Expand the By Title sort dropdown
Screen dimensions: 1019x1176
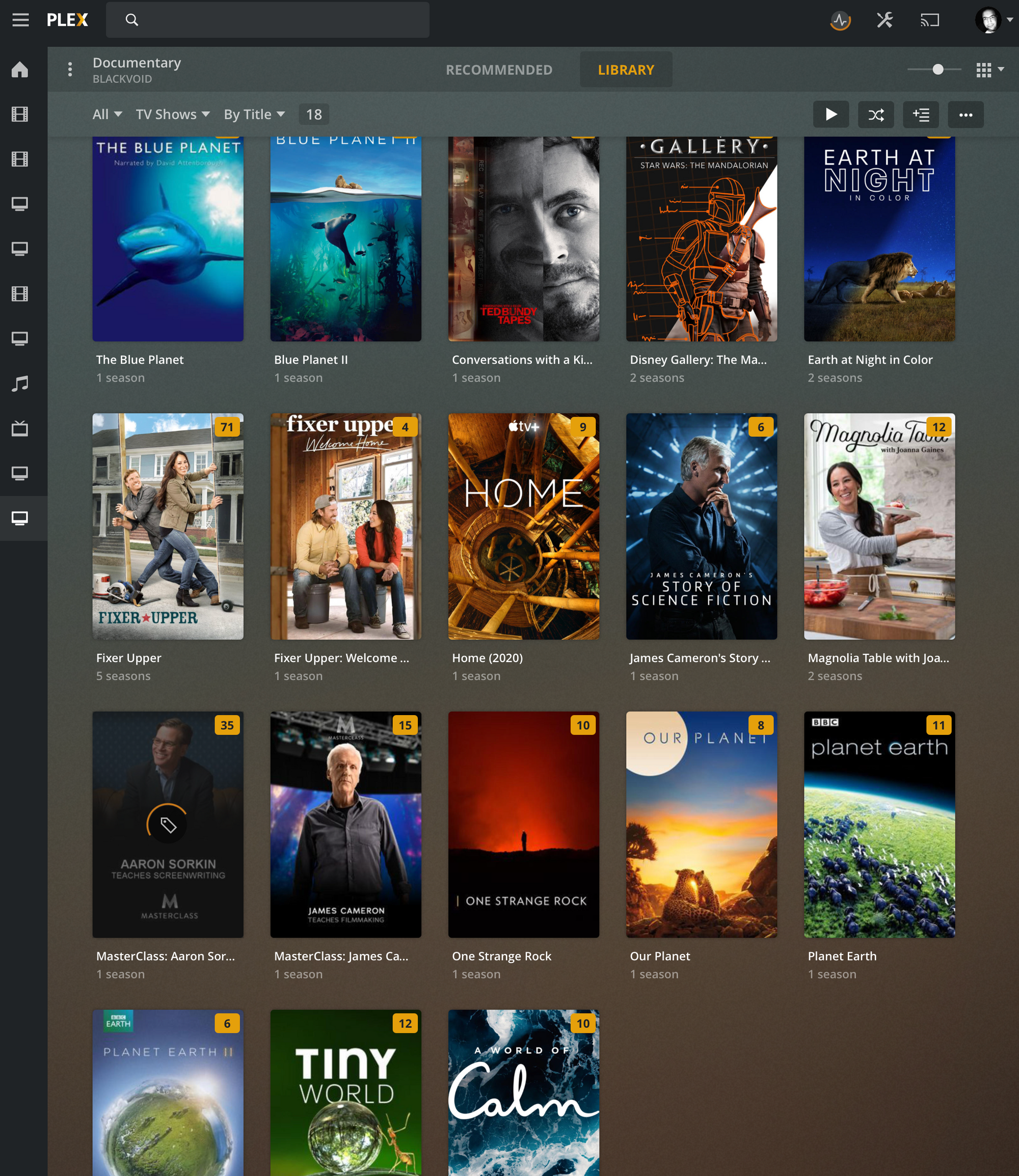pyautogui.click(x=254, y=114)
